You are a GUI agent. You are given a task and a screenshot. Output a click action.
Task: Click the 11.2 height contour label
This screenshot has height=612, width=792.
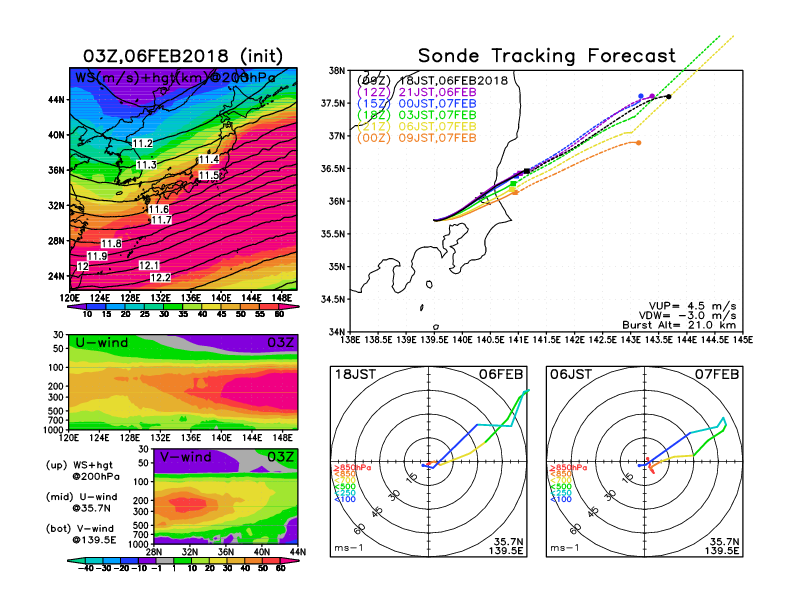click(x=142, y=143)
